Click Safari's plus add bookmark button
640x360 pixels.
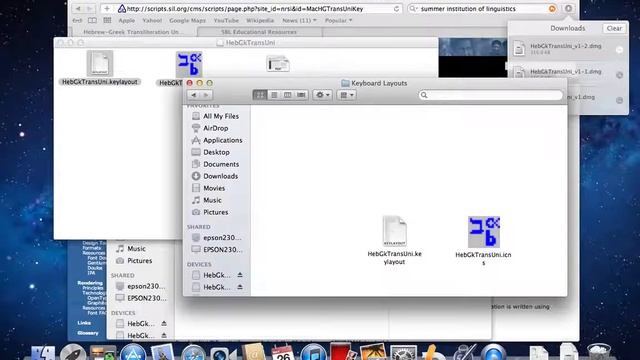click(x=107, y=9)
